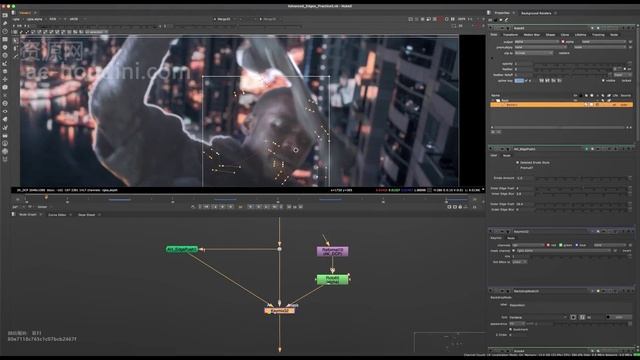Toggle the alpha checkbox in Roto8 output
The height and width of the screenshot is (360, 640).
563,42
